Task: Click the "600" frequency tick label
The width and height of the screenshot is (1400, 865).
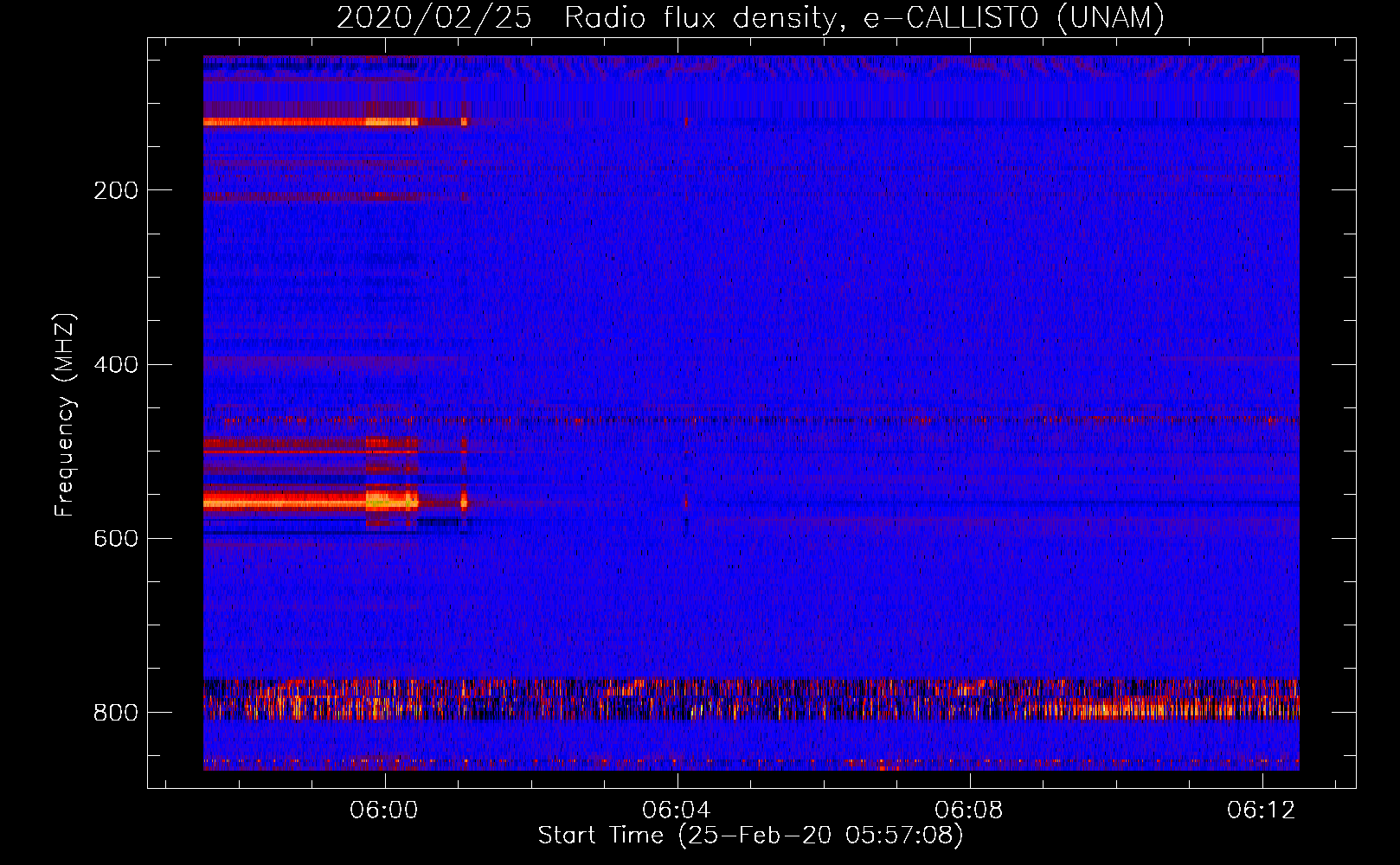Action: coord(116,538)
